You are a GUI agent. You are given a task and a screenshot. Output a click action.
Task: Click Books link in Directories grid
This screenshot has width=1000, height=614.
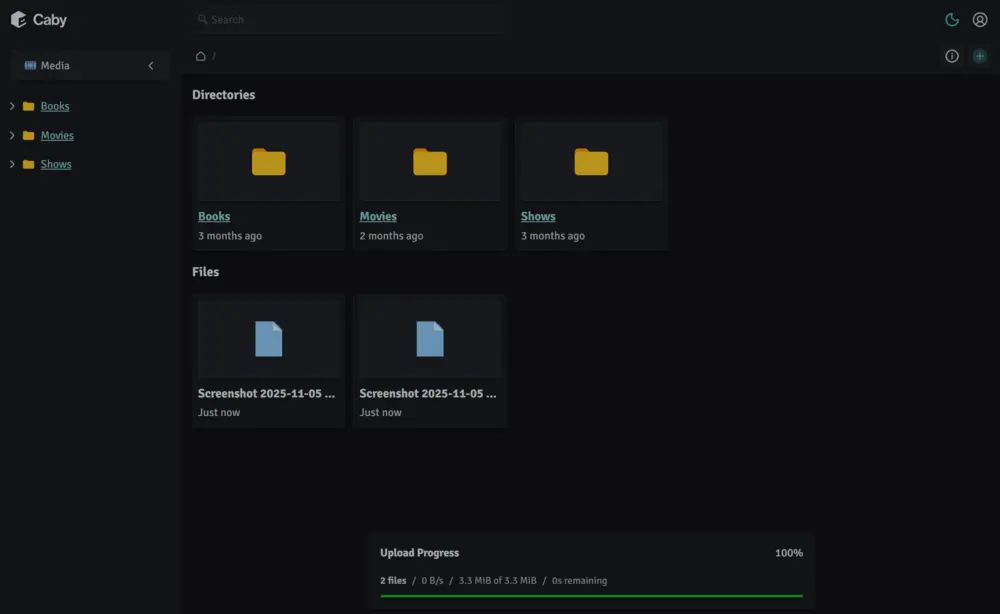(214, 216)
